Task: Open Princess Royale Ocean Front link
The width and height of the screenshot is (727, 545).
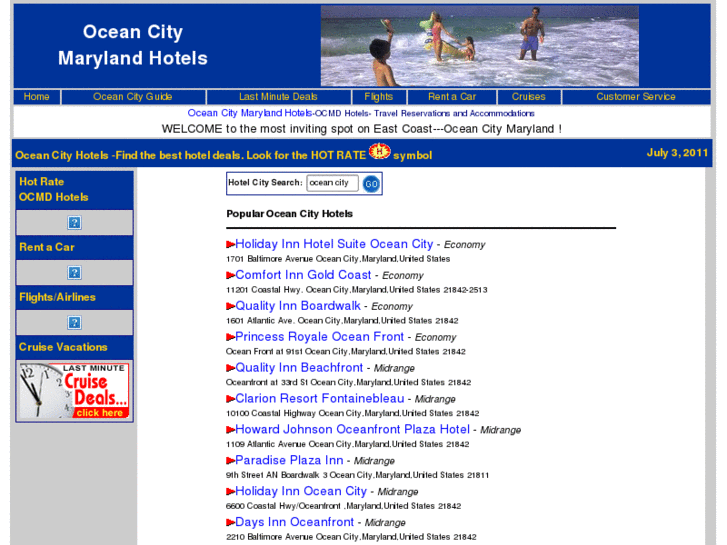Action: [320, 337]
